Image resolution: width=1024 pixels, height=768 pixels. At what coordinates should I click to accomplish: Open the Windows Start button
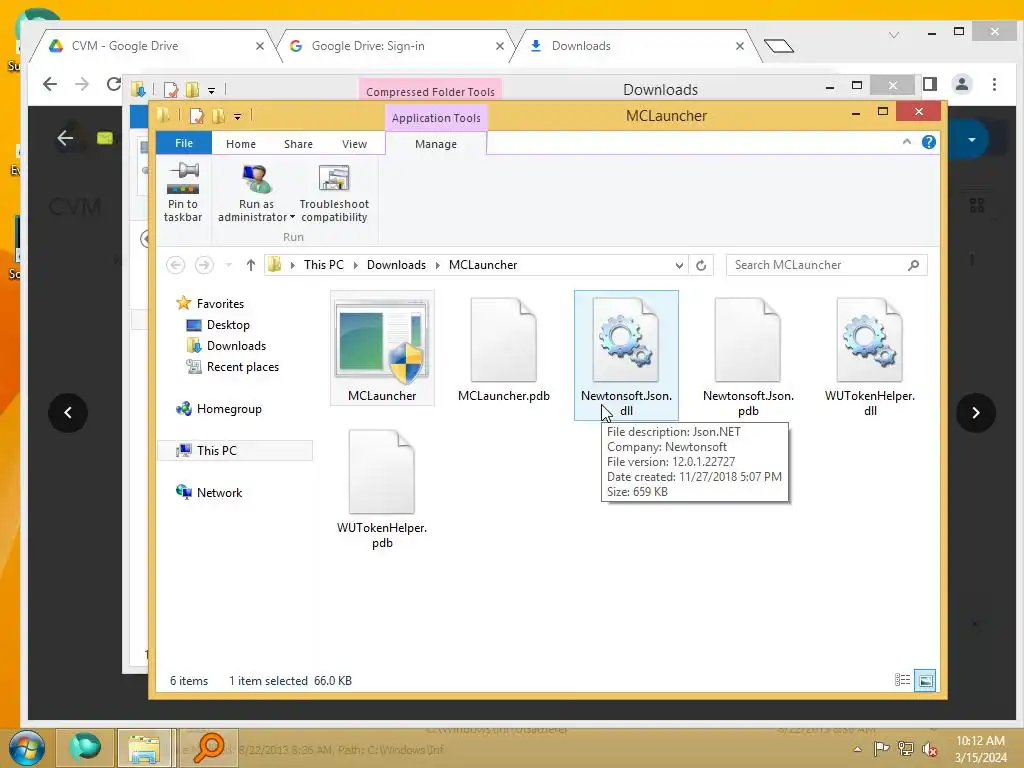click(x=26, y=748)
